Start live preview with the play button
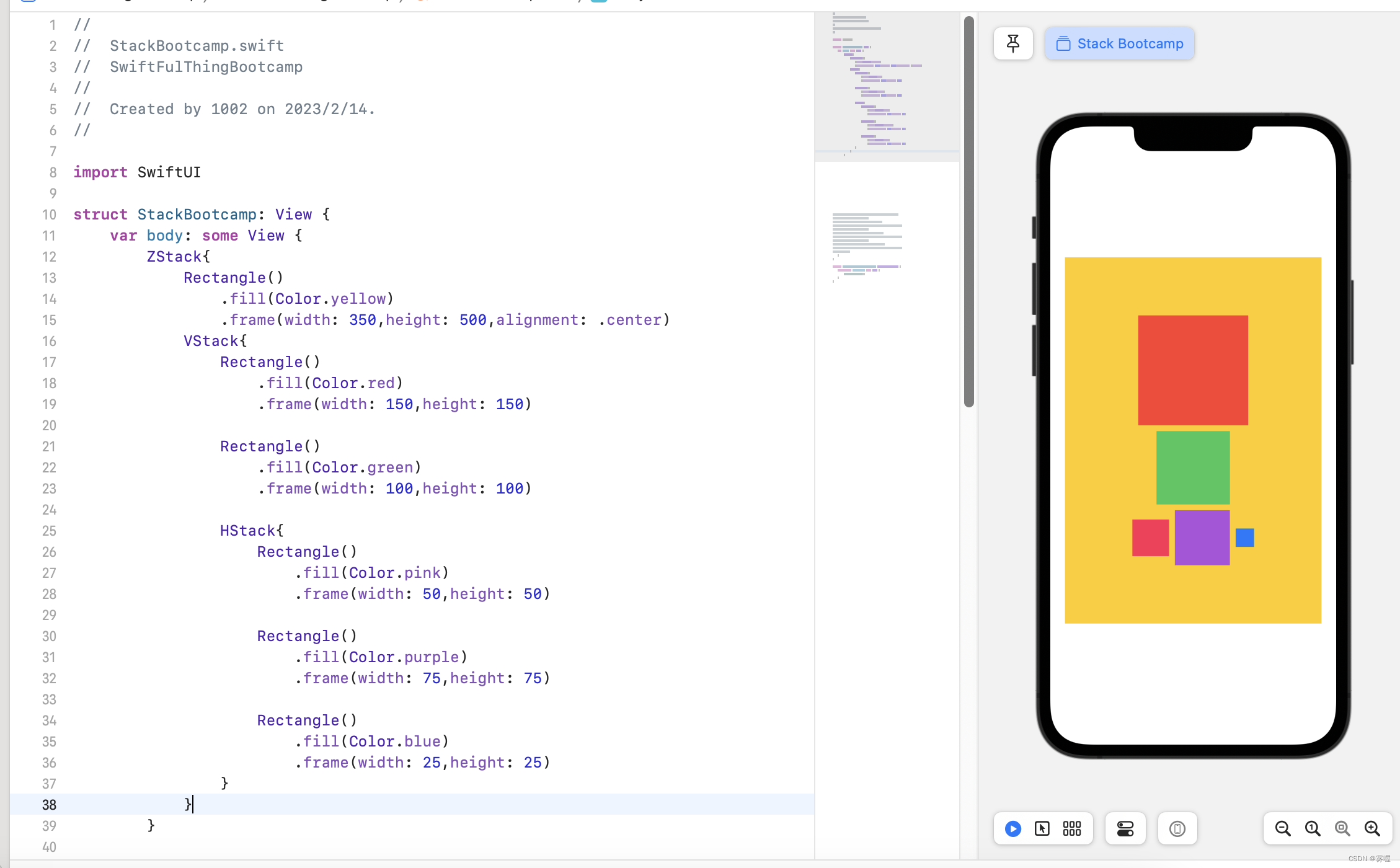 point(1012,828)
